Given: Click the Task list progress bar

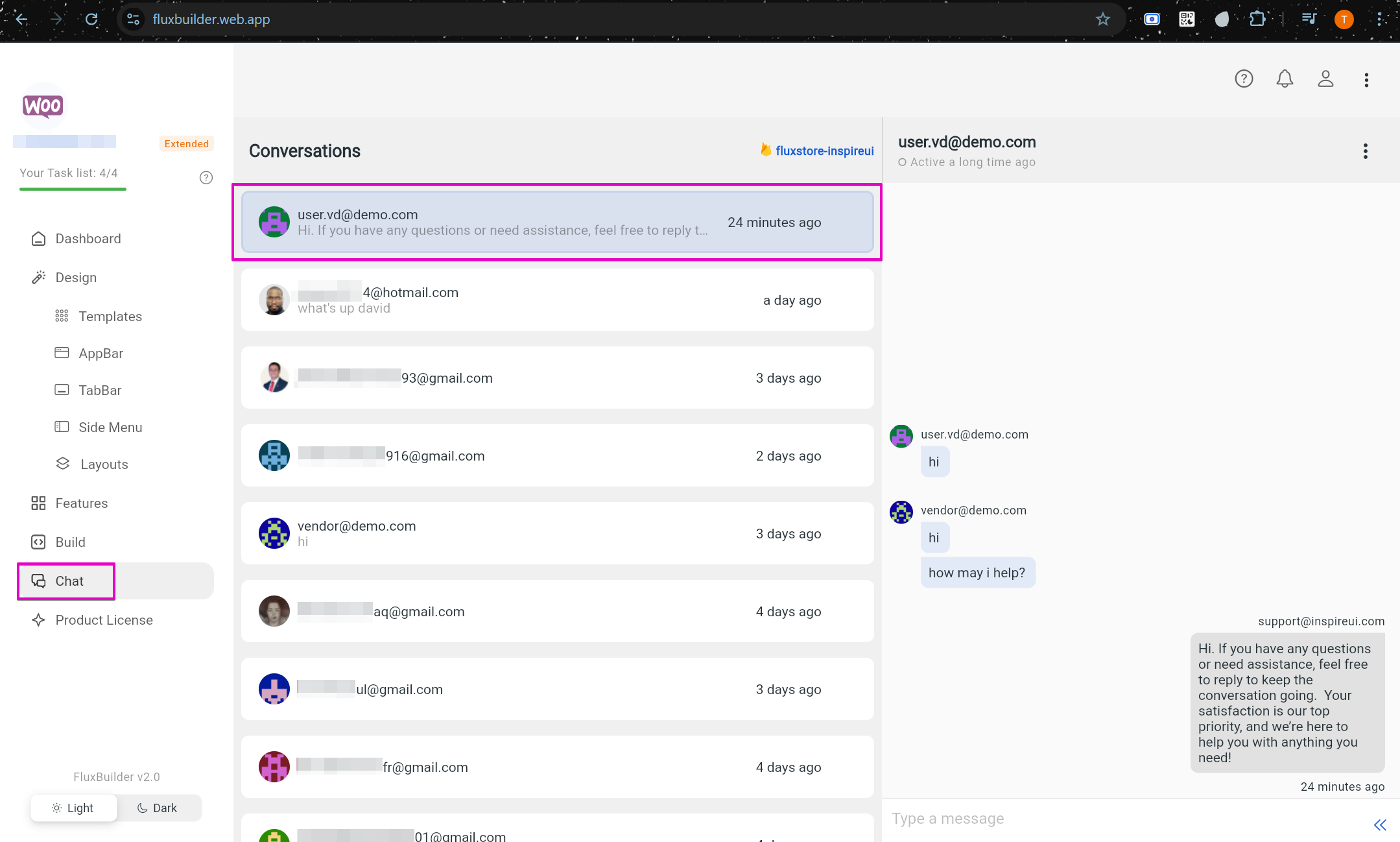Looking at the screenshot, I should coord(73,189).
